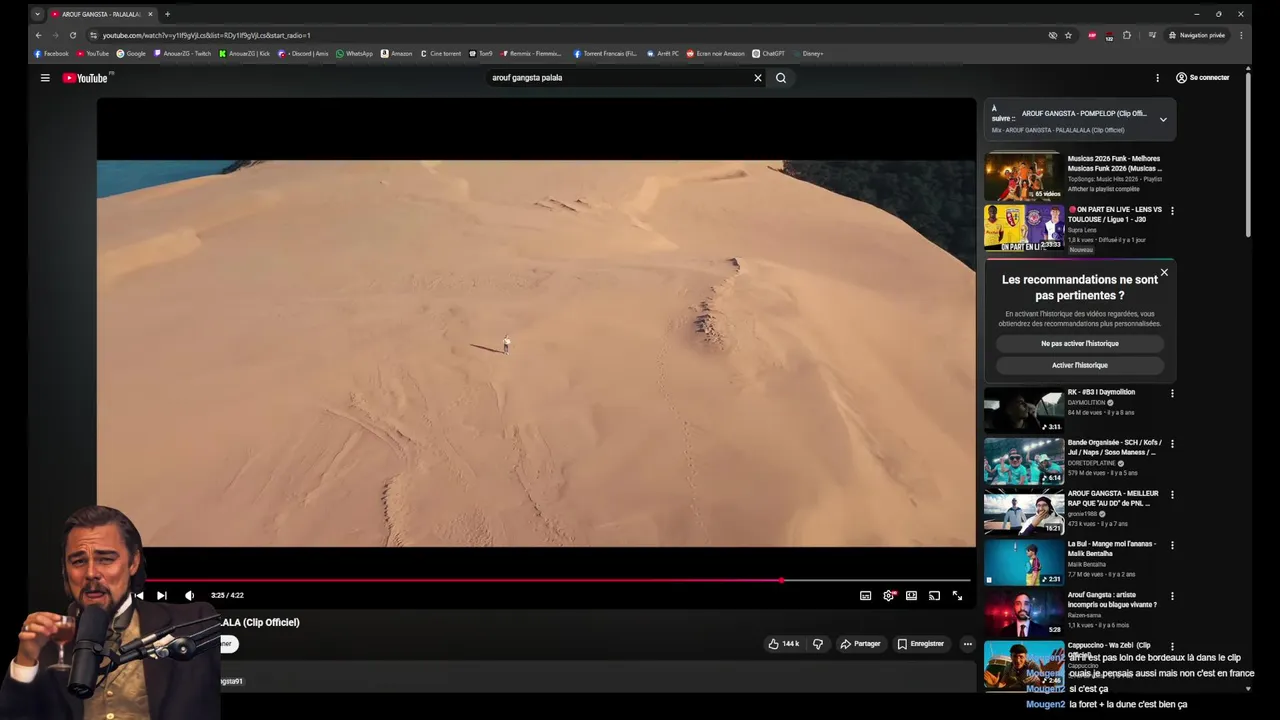Open options for Bande Organisée video
The width and height of the screenshot is (1280, 720).
click(1172, 444)
